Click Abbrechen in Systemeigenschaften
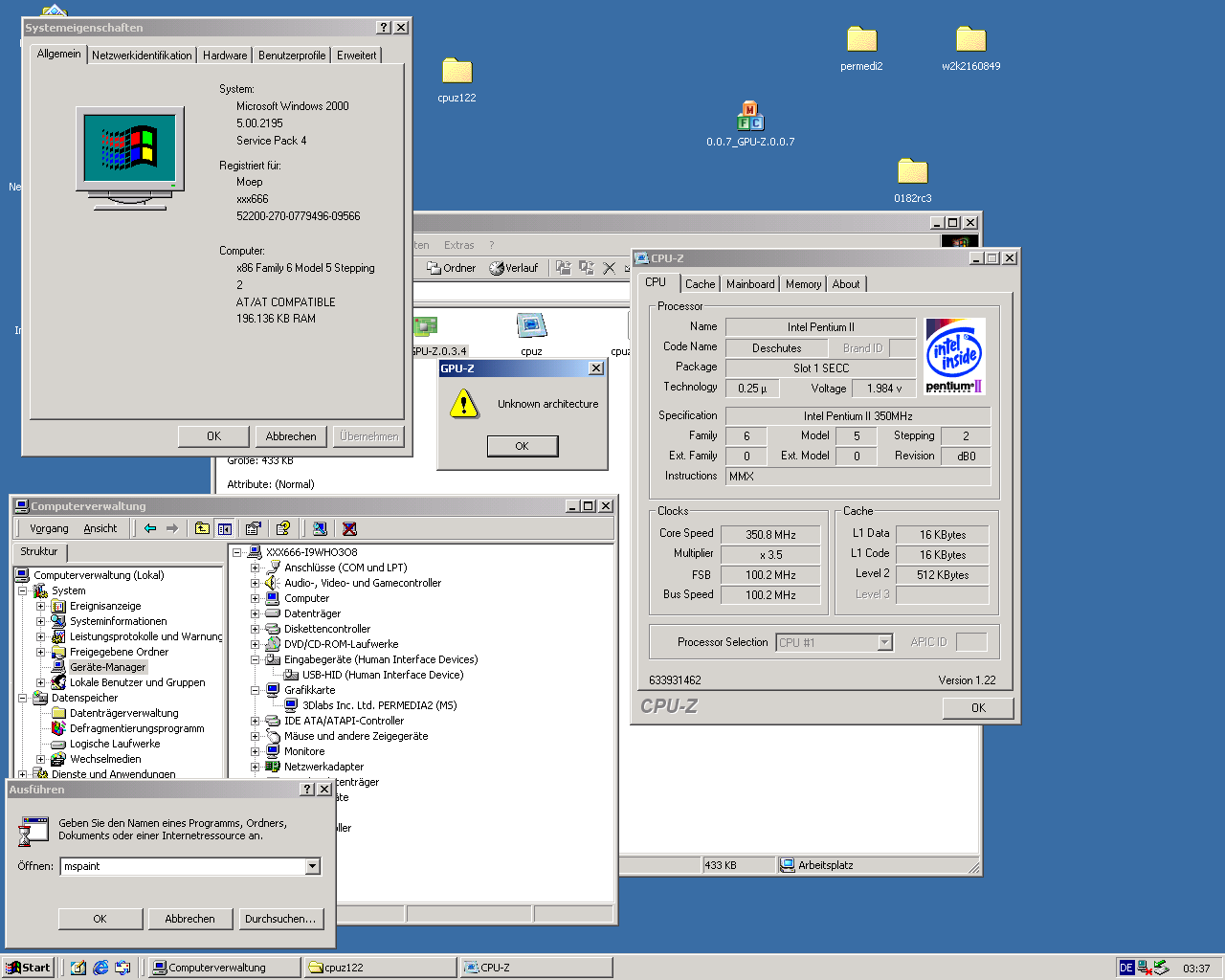The width and height of the screenshot is (1225, 980). click(x=291, y=436)
